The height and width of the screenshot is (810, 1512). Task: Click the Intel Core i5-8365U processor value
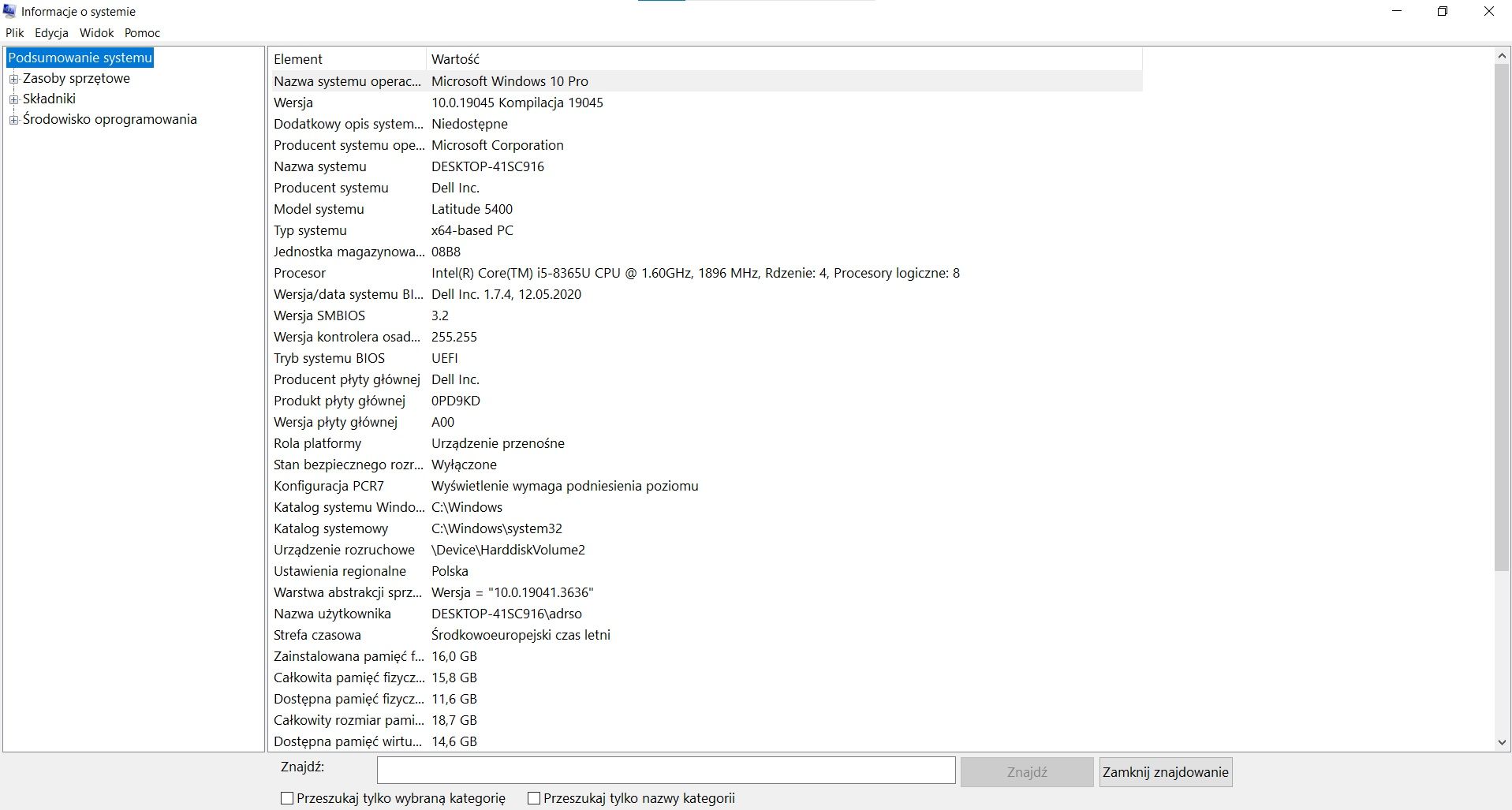coord(695,273)
